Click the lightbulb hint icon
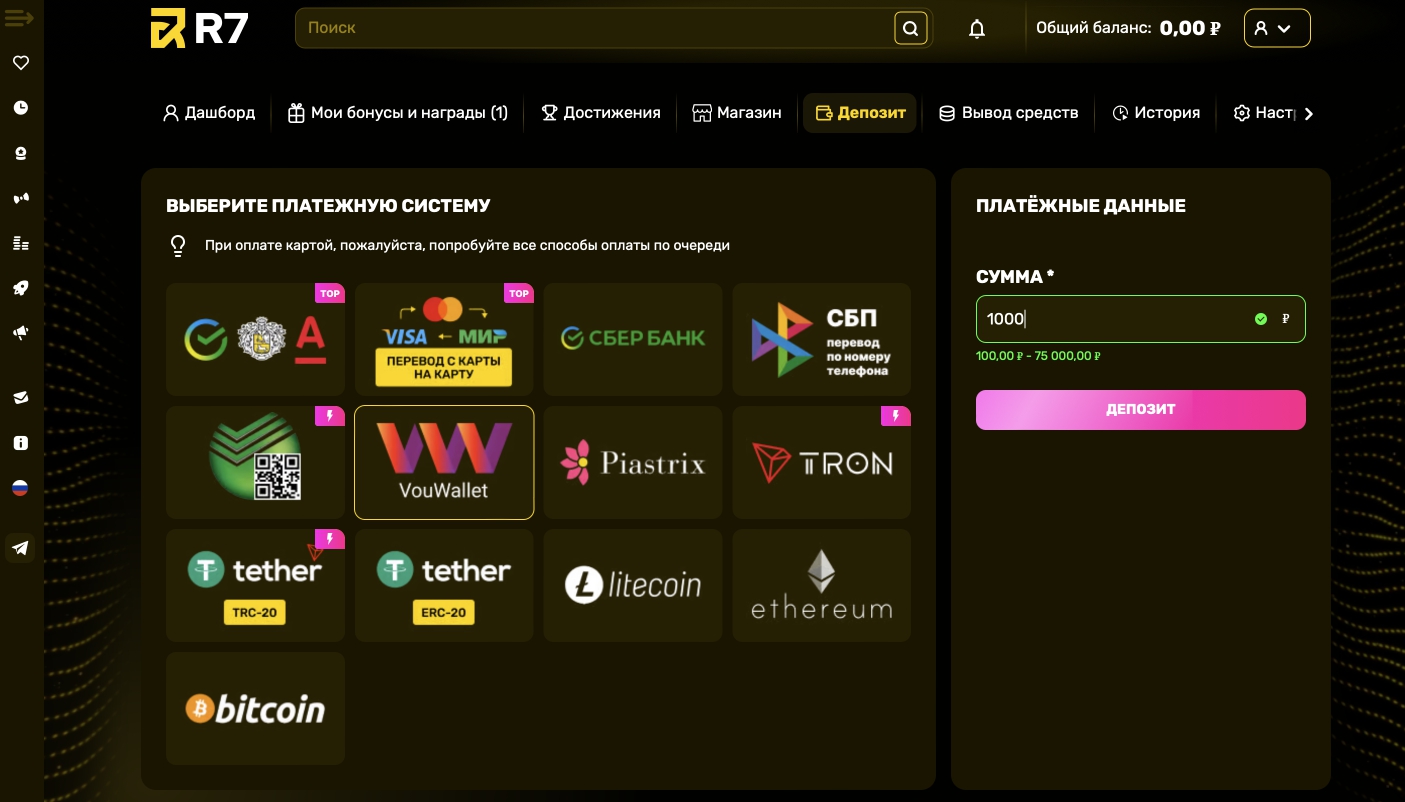Viewport: 1405px width, 802px height. pos(178,245)
